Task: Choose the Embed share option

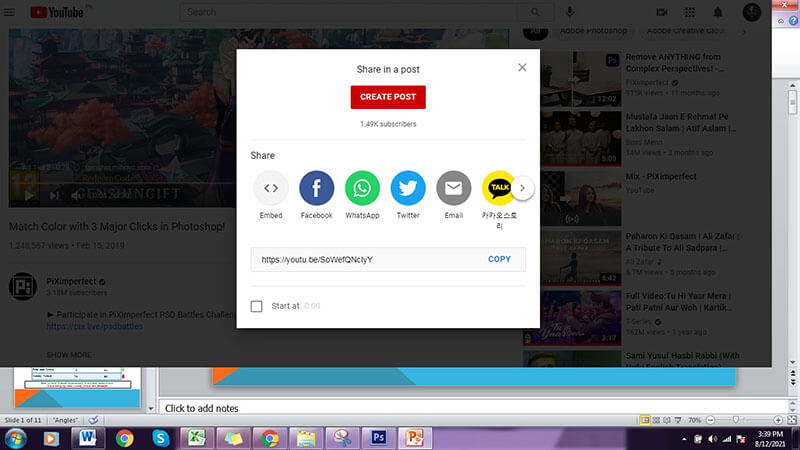Action: tap(271, 188)
